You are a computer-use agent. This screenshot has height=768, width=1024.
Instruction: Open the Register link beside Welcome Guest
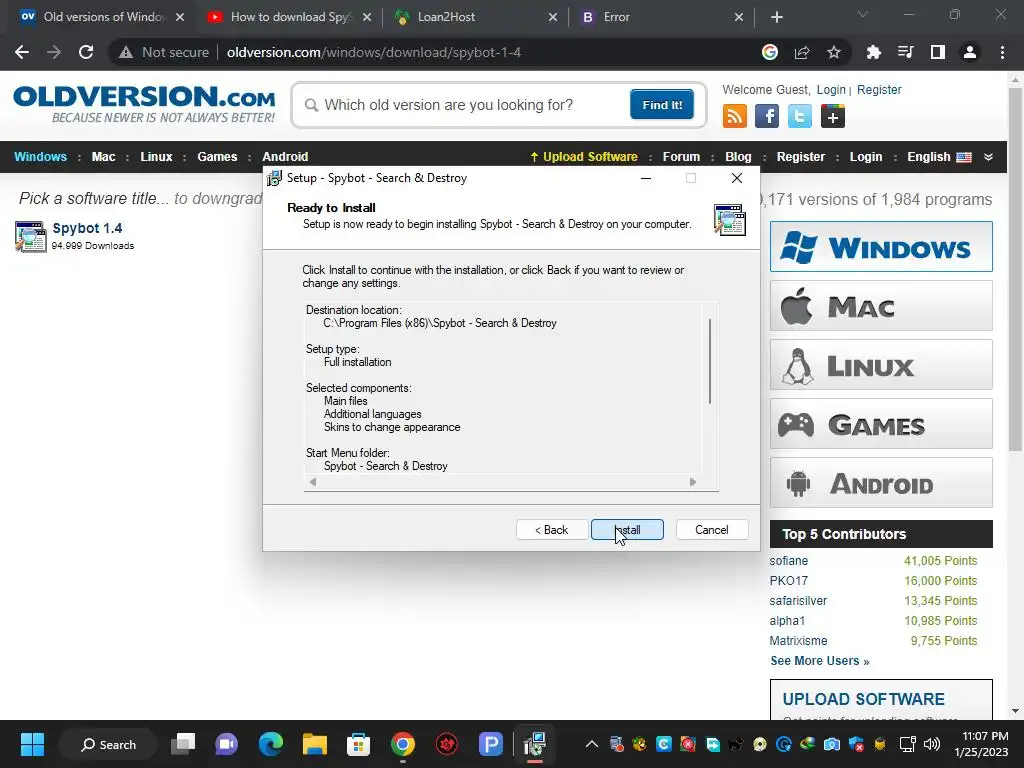click(879, 89)
